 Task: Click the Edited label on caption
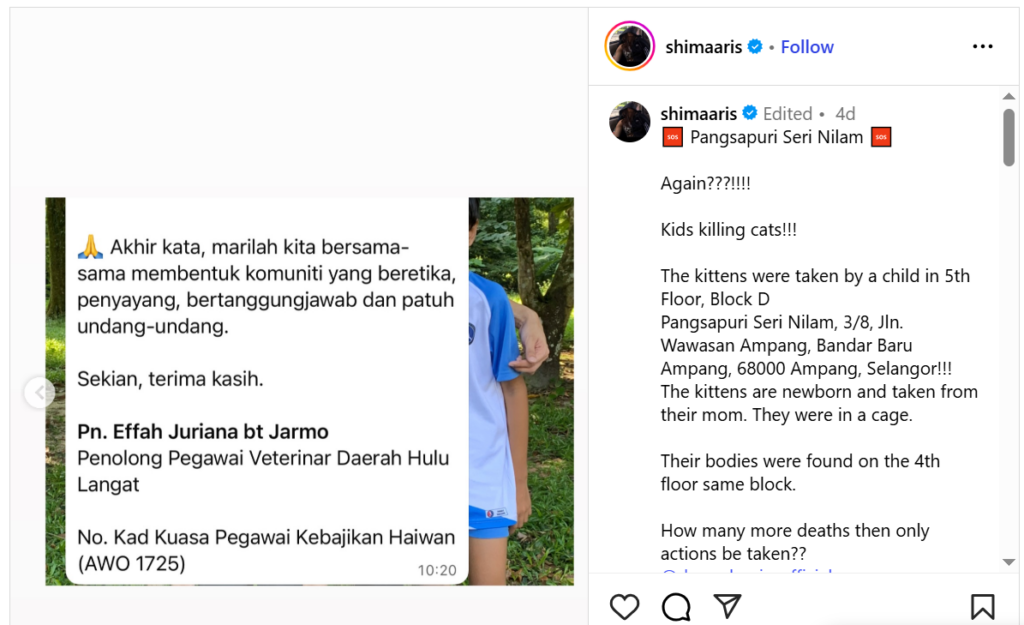click(788, 114)
